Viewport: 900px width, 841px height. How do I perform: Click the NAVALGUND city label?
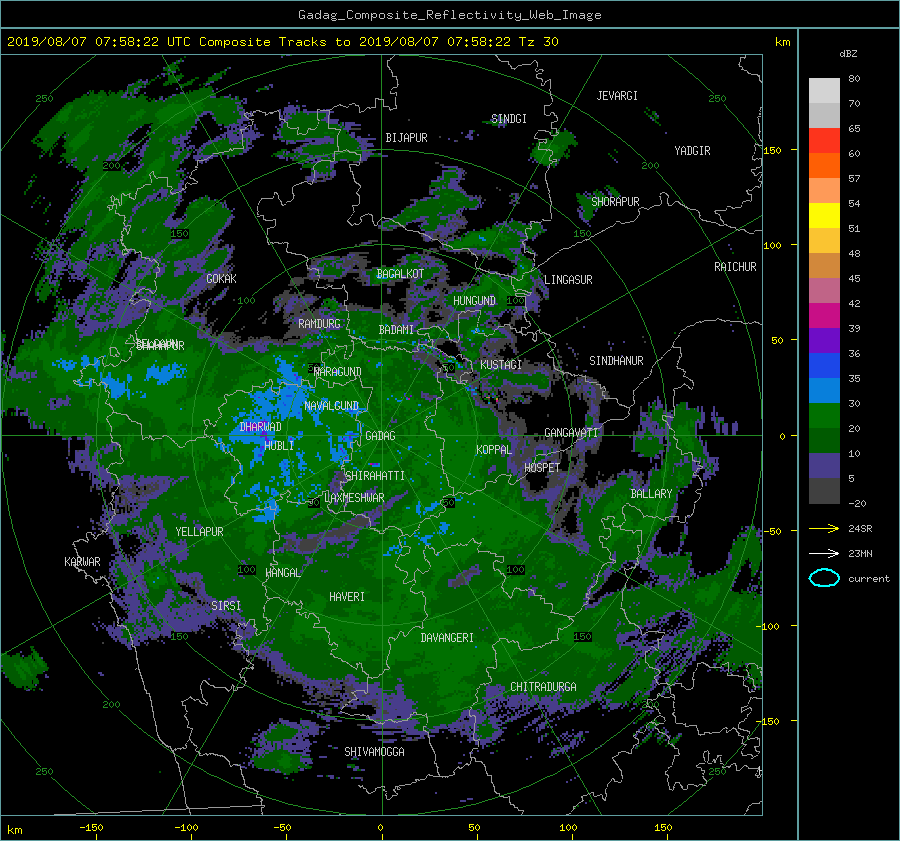pos(331,406)
